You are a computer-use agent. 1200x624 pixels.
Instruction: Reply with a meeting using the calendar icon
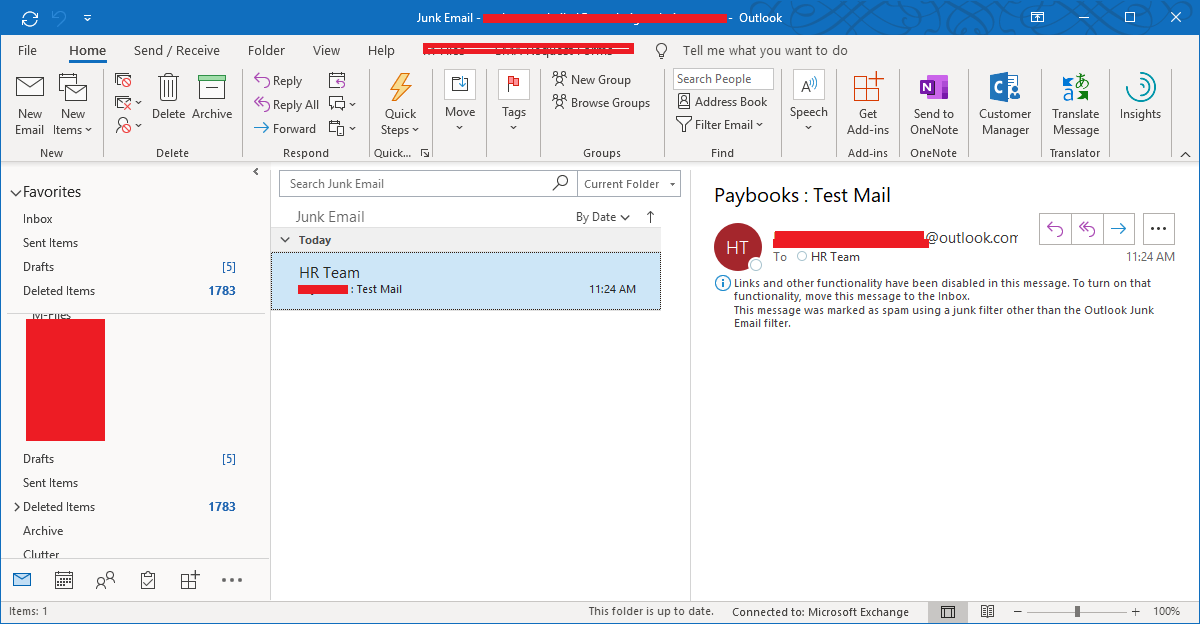click(337, 80)
